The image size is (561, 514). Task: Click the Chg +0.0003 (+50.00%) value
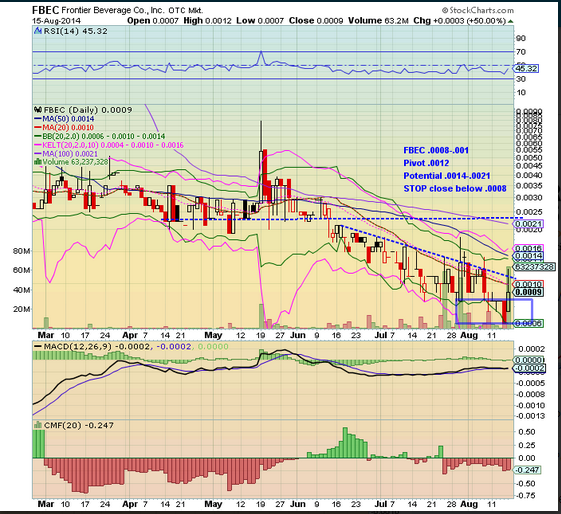[459, 21]
